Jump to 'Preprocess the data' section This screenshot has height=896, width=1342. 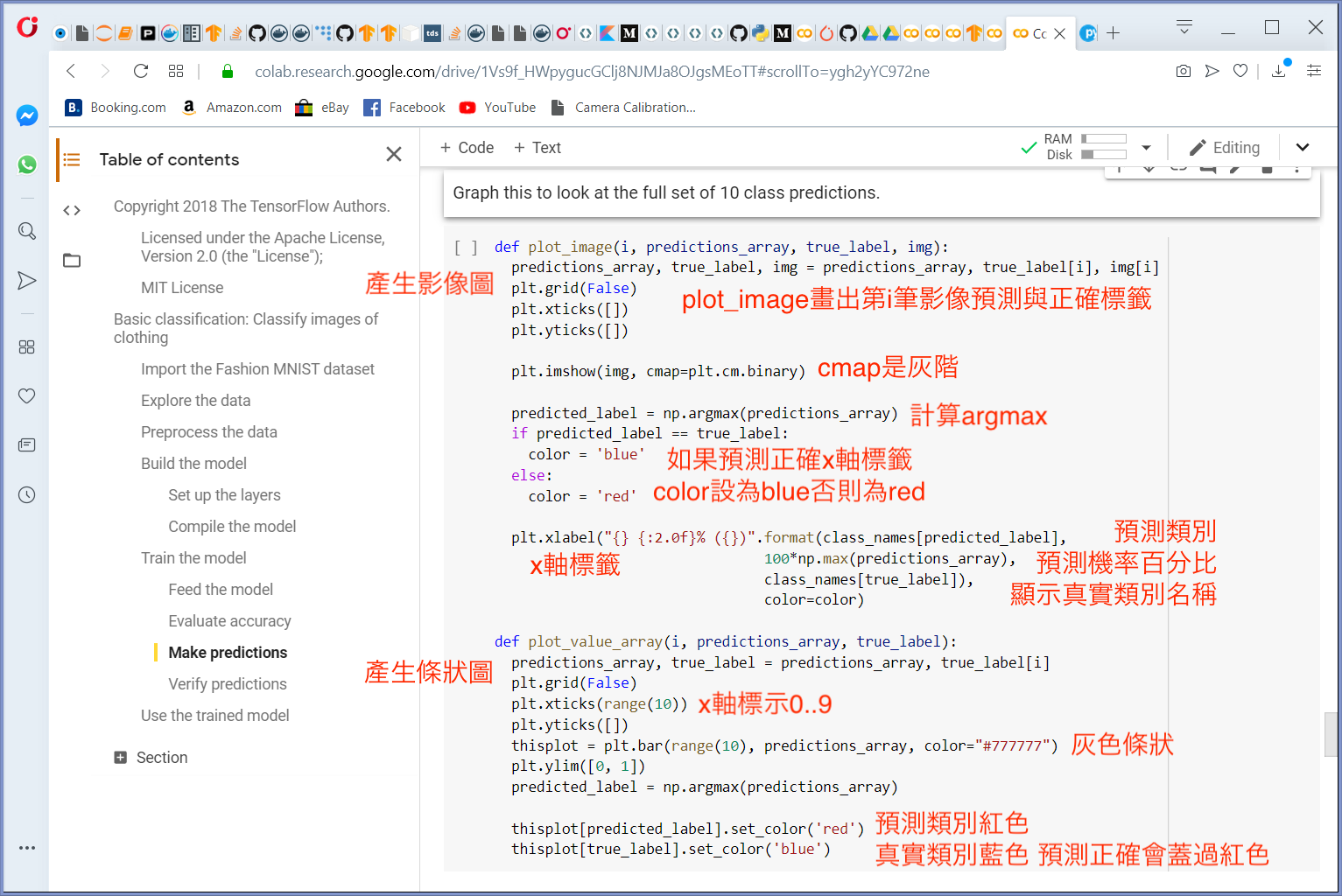click(209, 432)
